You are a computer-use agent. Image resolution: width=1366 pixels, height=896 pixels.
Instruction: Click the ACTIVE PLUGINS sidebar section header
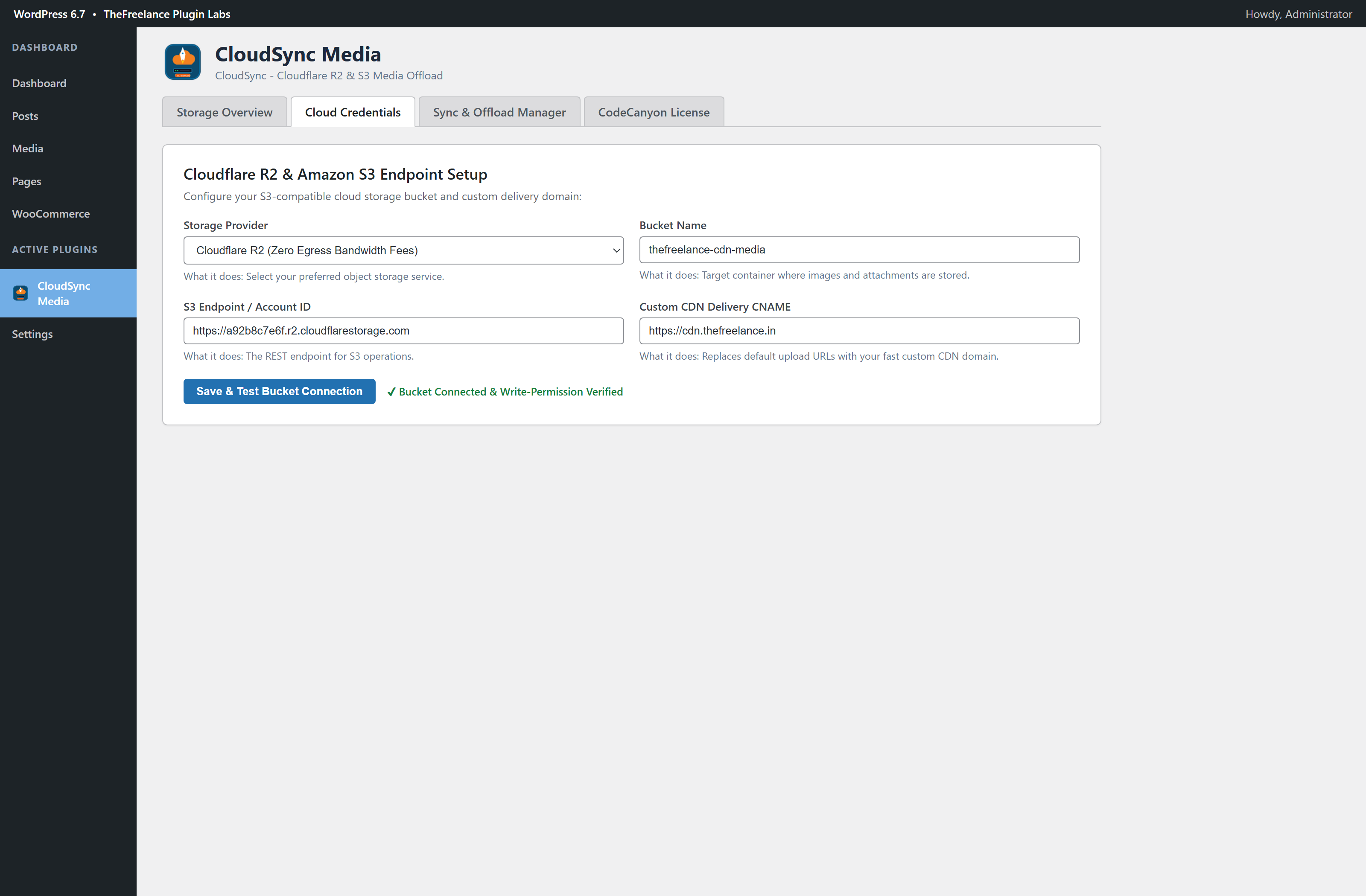click(55, 250)
